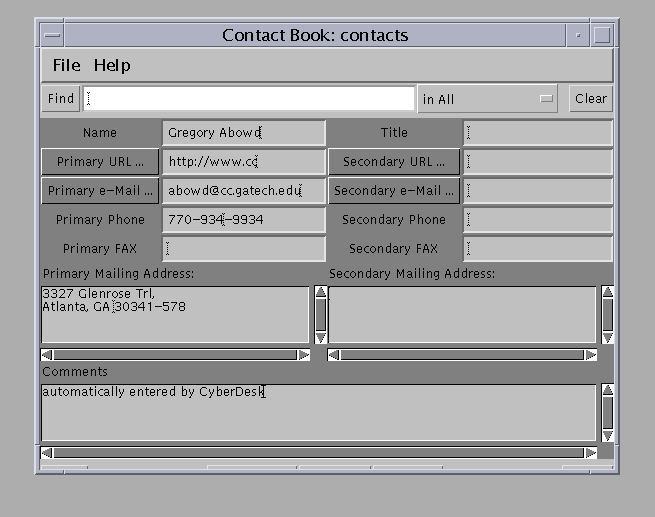This screenshot has width=655, height=517.
Task: Open the Help menu
Action: 112,66
